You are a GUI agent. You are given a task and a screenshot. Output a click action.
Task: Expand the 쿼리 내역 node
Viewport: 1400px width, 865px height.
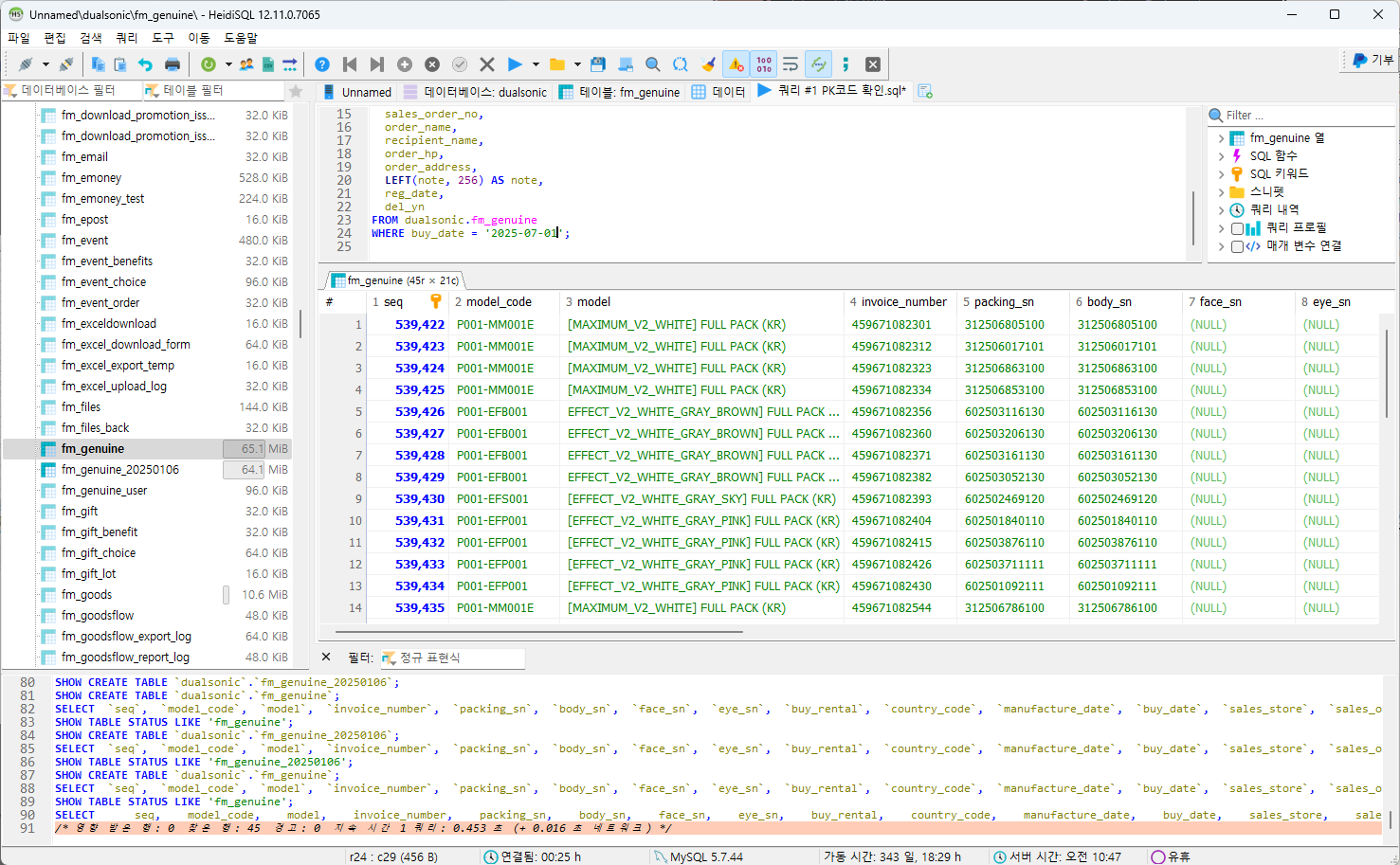(x=1221, y=210)
